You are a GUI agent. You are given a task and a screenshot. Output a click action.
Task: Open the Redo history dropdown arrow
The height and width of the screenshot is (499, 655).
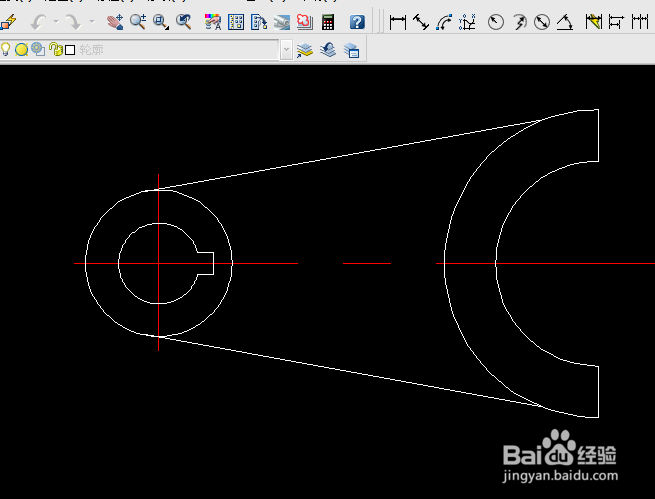tap(92, 21)
